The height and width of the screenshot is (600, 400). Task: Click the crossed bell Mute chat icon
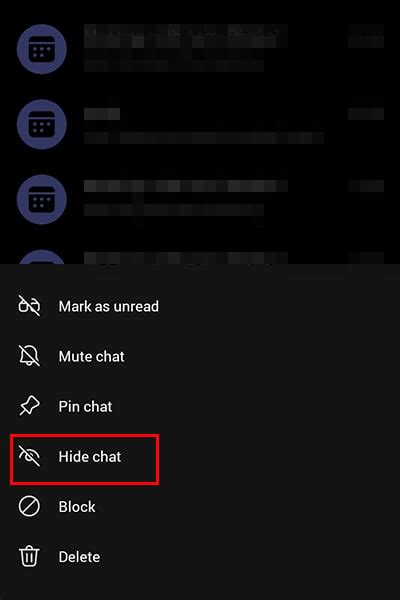(29, 356)
